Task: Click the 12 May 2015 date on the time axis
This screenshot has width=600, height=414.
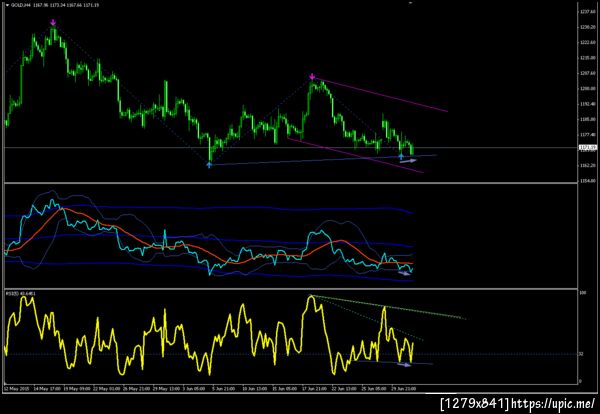Action: (16, 388)
